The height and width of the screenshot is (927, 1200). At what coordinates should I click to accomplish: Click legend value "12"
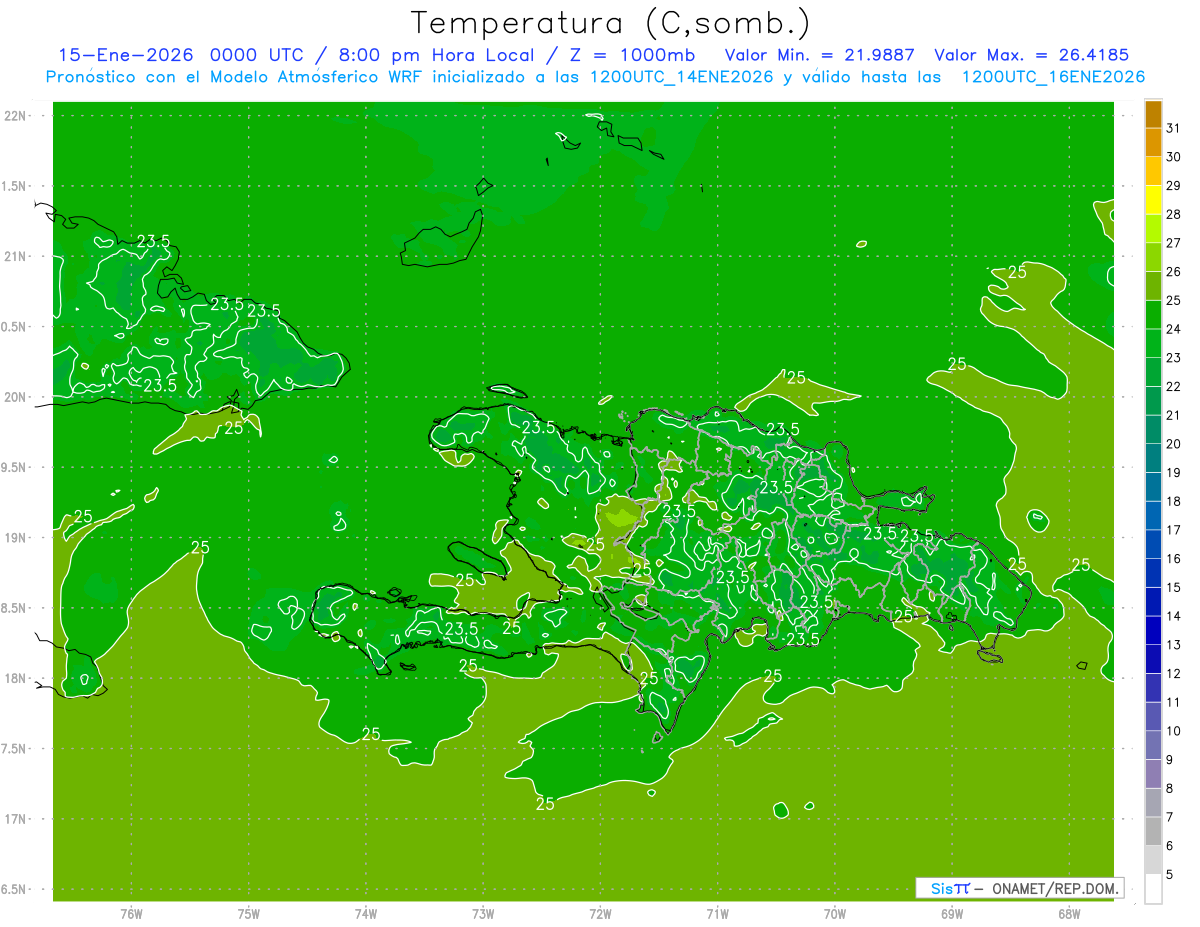1173,673
